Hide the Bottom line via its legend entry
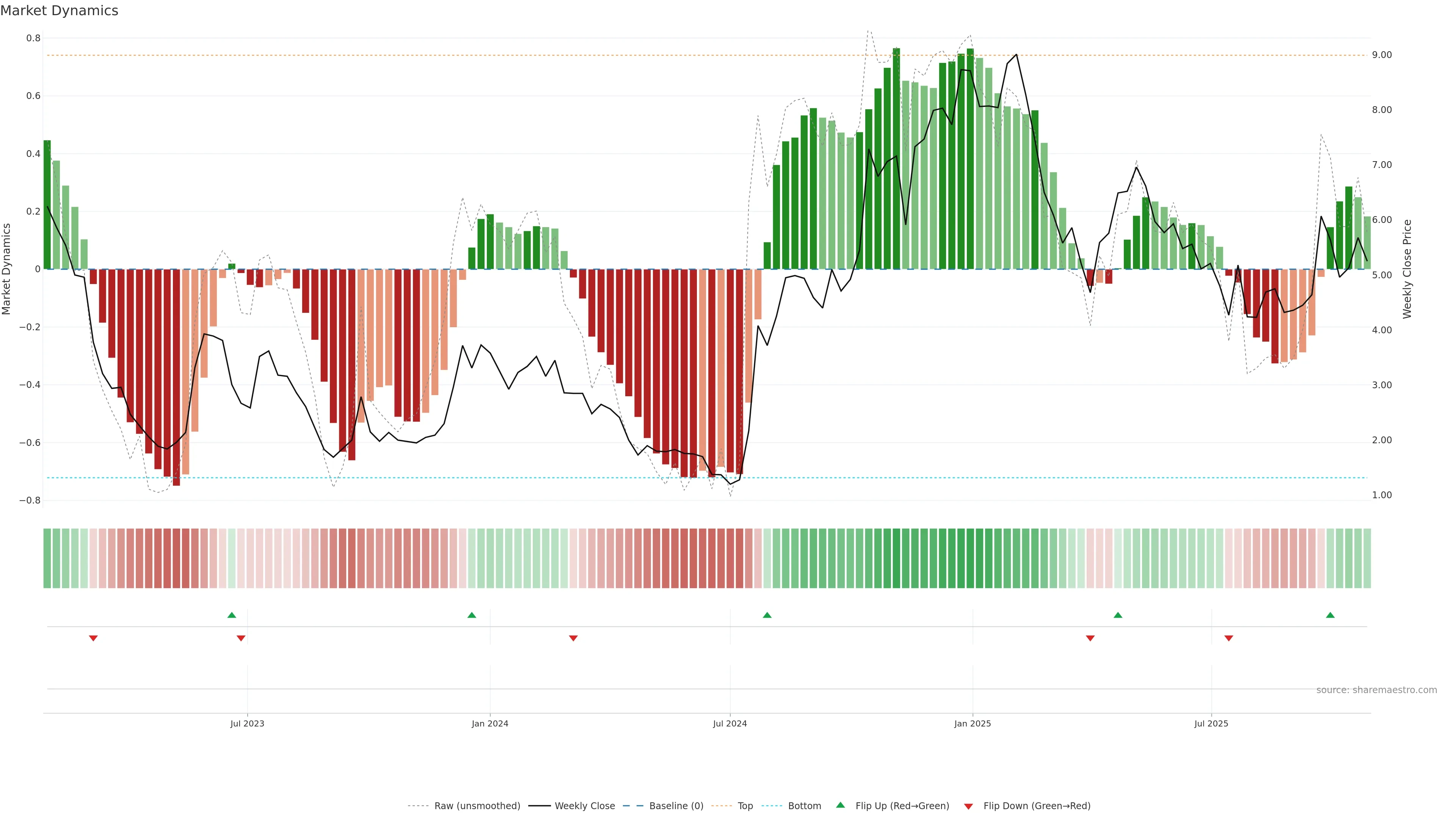The height and width of the screenshot is (819, 1456). click(x=804, y=806)
